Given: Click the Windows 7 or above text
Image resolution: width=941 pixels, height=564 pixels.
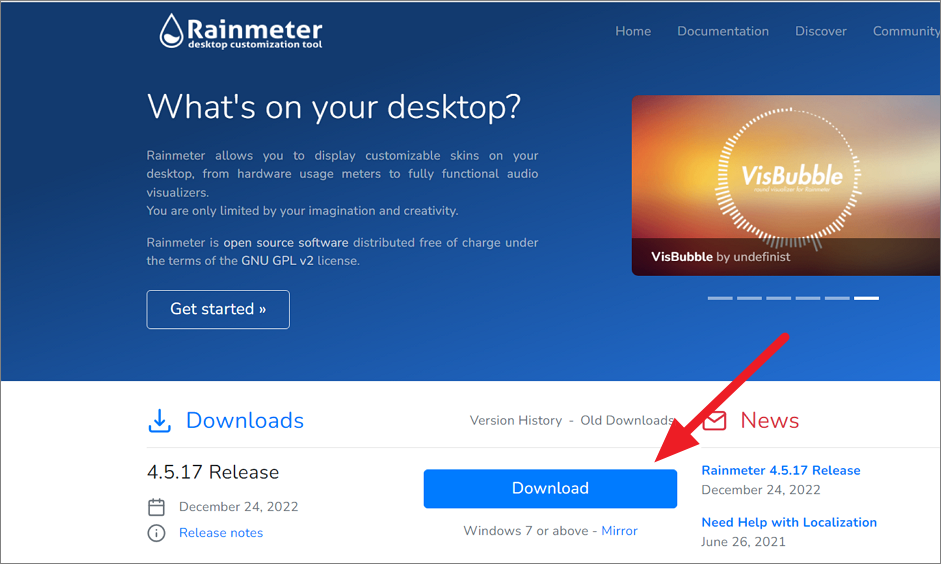Looking at the screenshot, I should (526, 531).
